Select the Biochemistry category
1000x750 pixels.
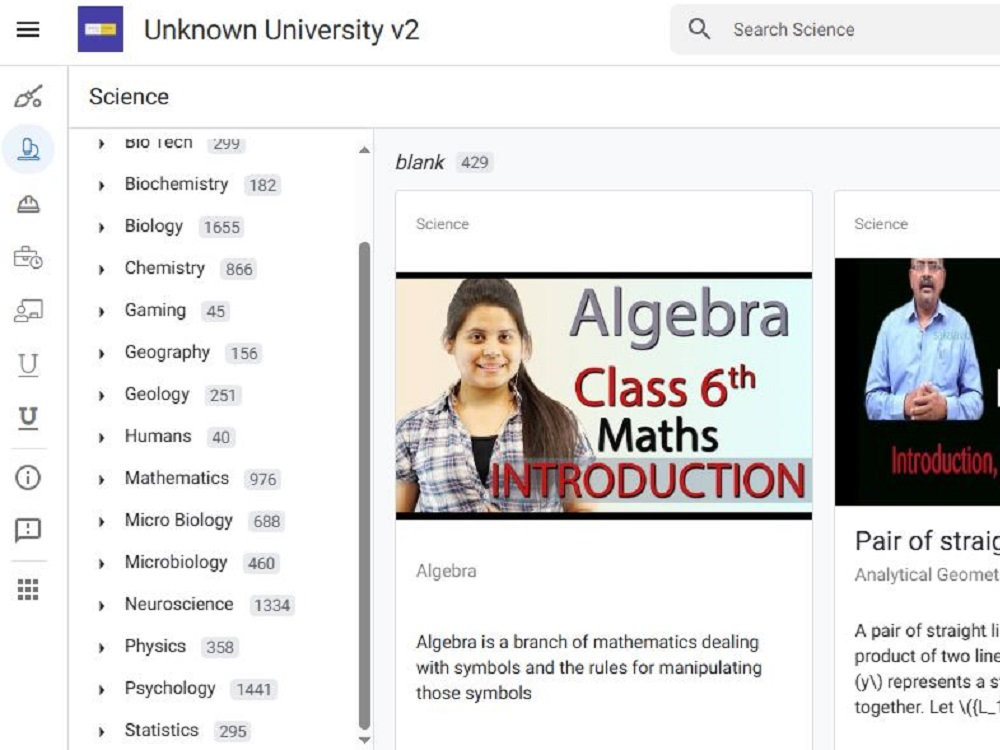tap(177, 184)
